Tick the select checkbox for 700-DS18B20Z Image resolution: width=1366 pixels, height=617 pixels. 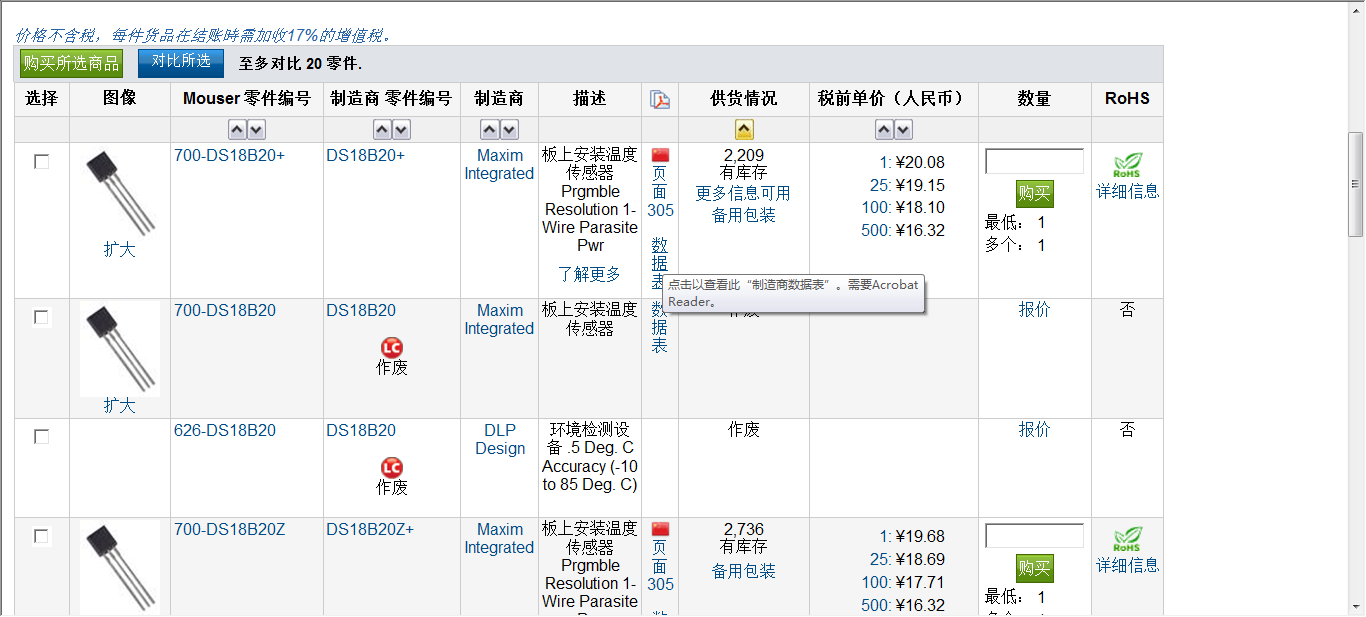tap(42, 536)
